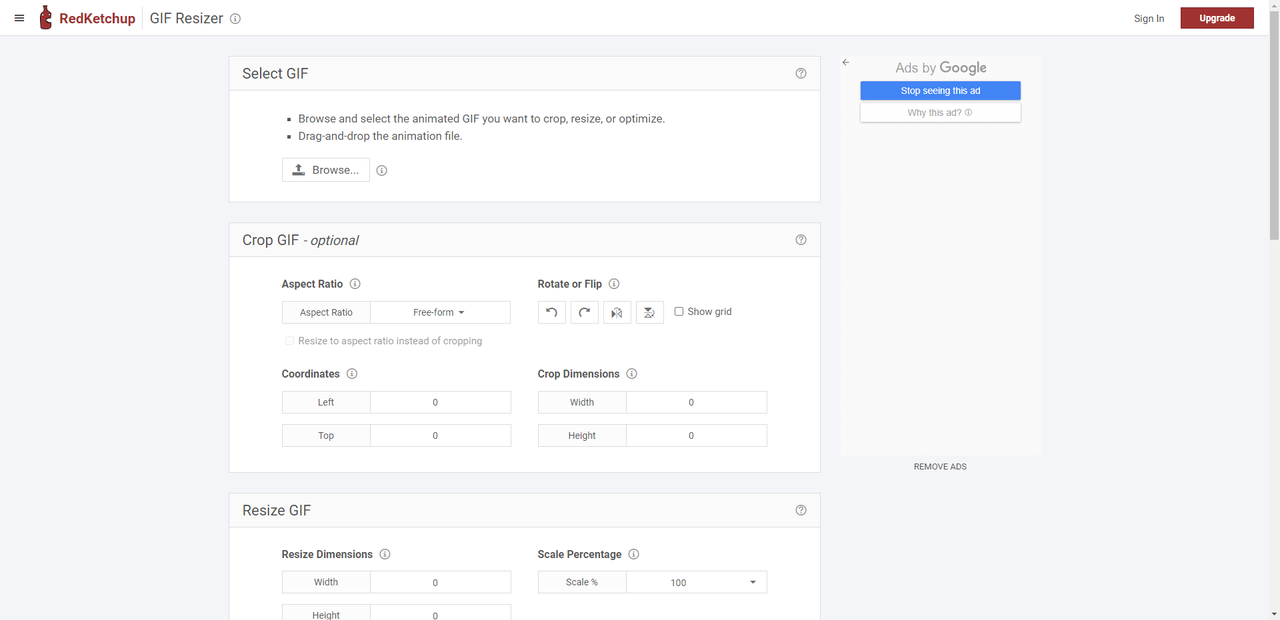
Task: Flip the GIF horizontally
Action: click(617, 312)
